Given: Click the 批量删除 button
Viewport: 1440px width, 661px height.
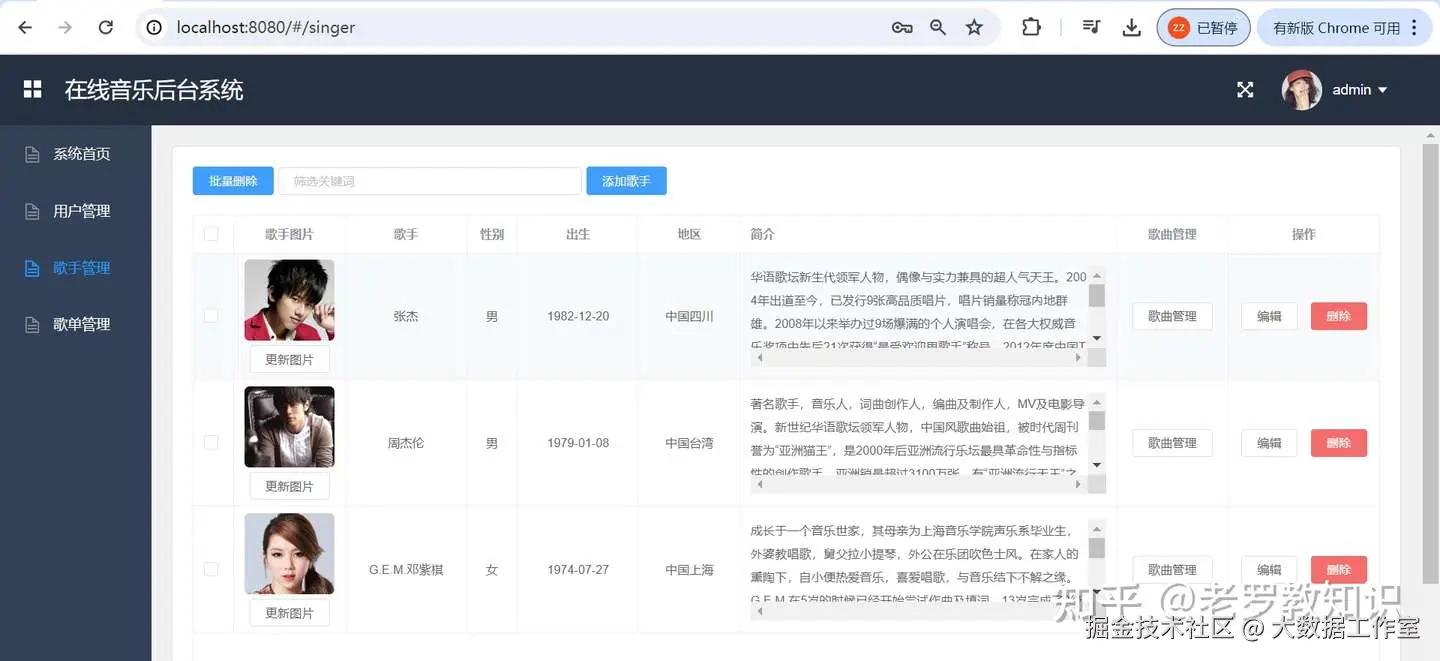Looking at the screenshot, I should tap(233, 181).
